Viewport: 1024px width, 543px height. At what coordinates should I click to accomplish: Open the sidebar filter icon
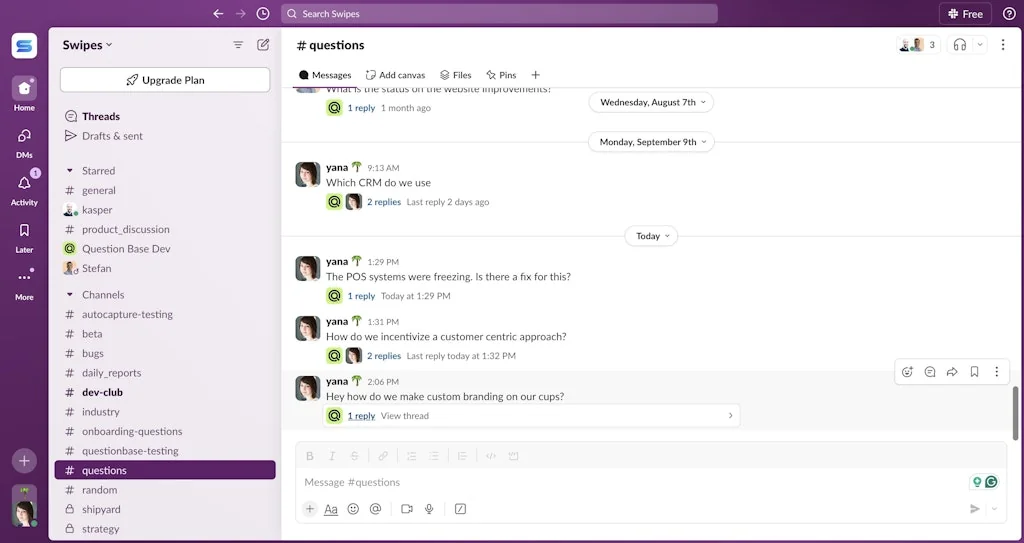(238, 45)
